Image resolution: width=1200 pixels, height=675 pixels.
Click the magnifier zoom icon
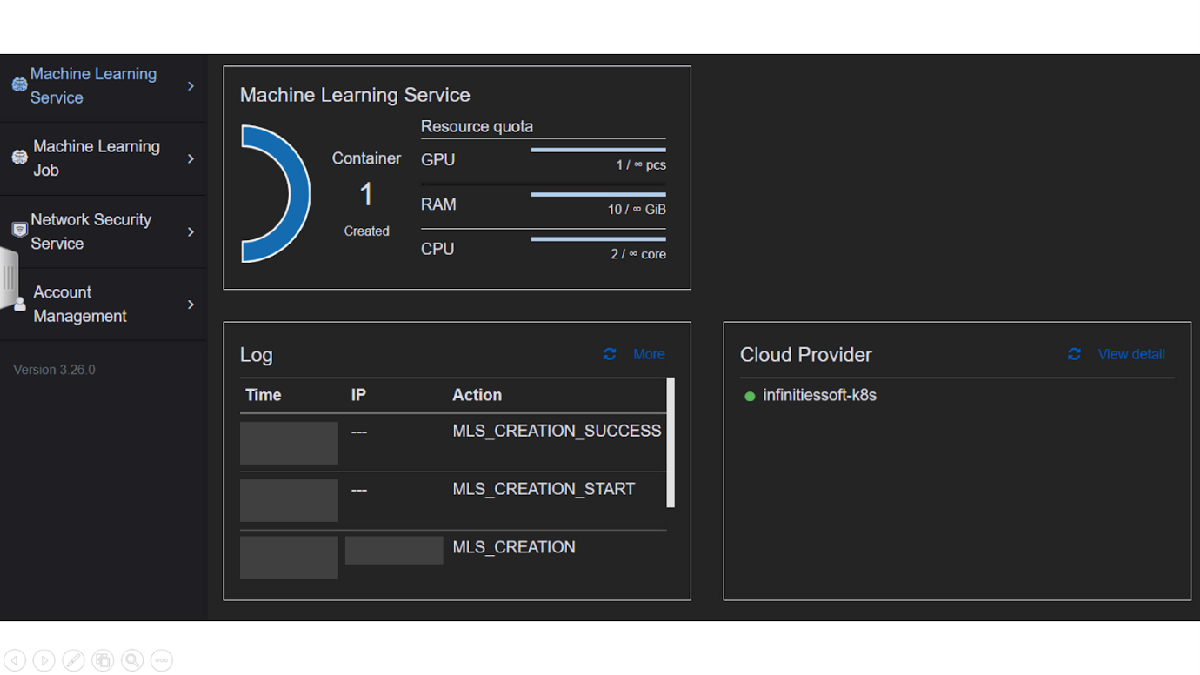(132, 660)
